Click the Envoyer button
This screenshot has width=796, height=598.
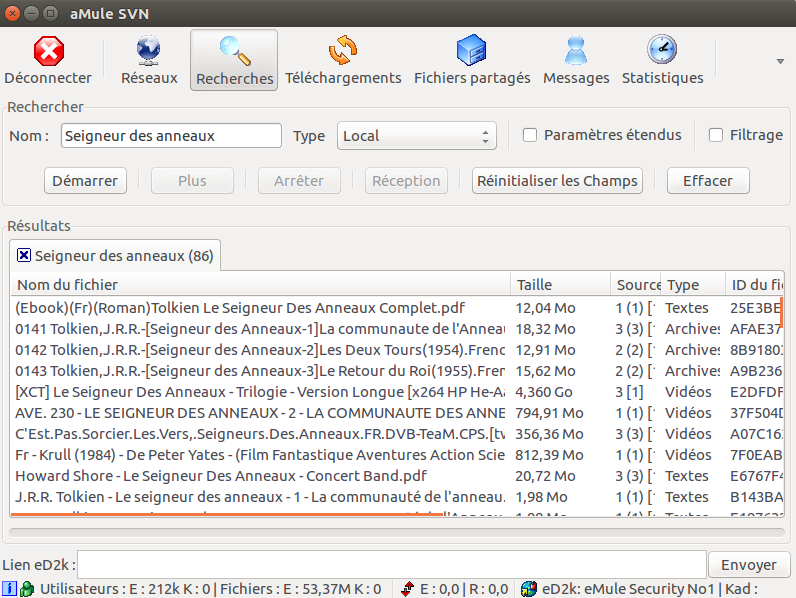click(x=749, y=564)
